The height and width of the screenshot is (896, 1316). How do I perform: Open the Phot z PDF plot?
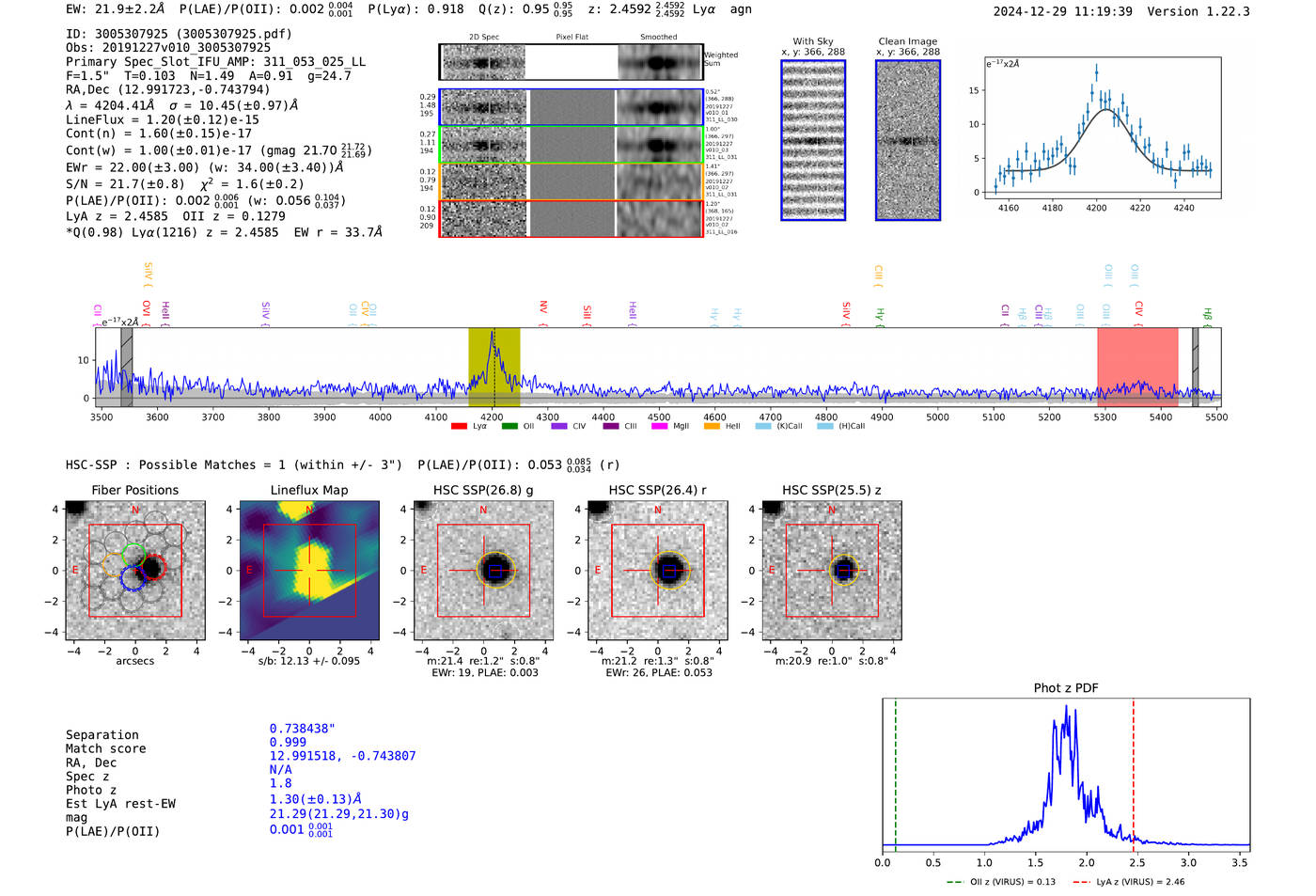1066,775
